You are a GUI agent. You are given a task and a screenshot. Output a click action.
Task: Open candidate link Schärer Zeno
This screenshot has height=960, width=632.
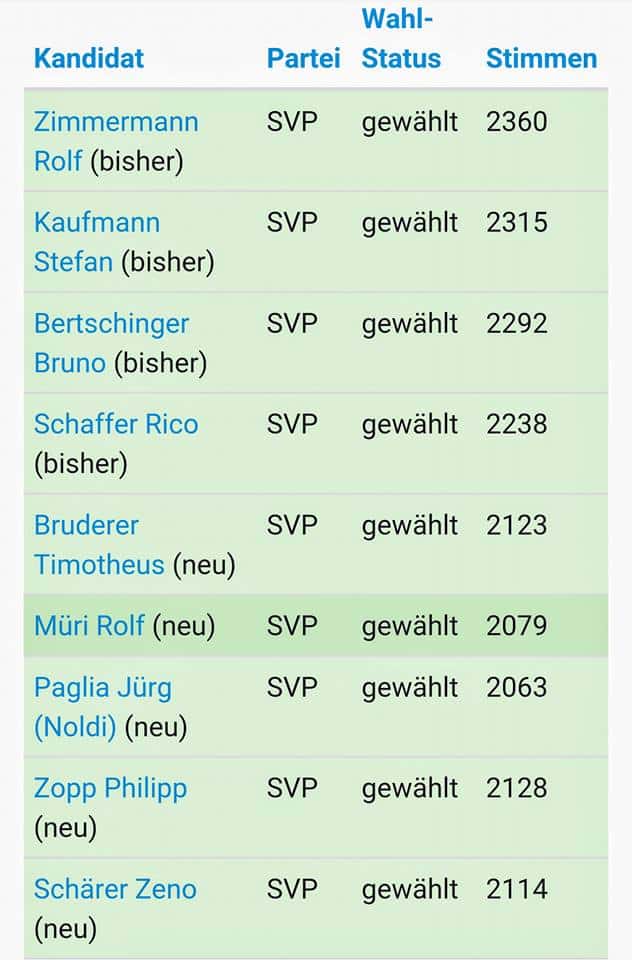(x=115, y=889)
